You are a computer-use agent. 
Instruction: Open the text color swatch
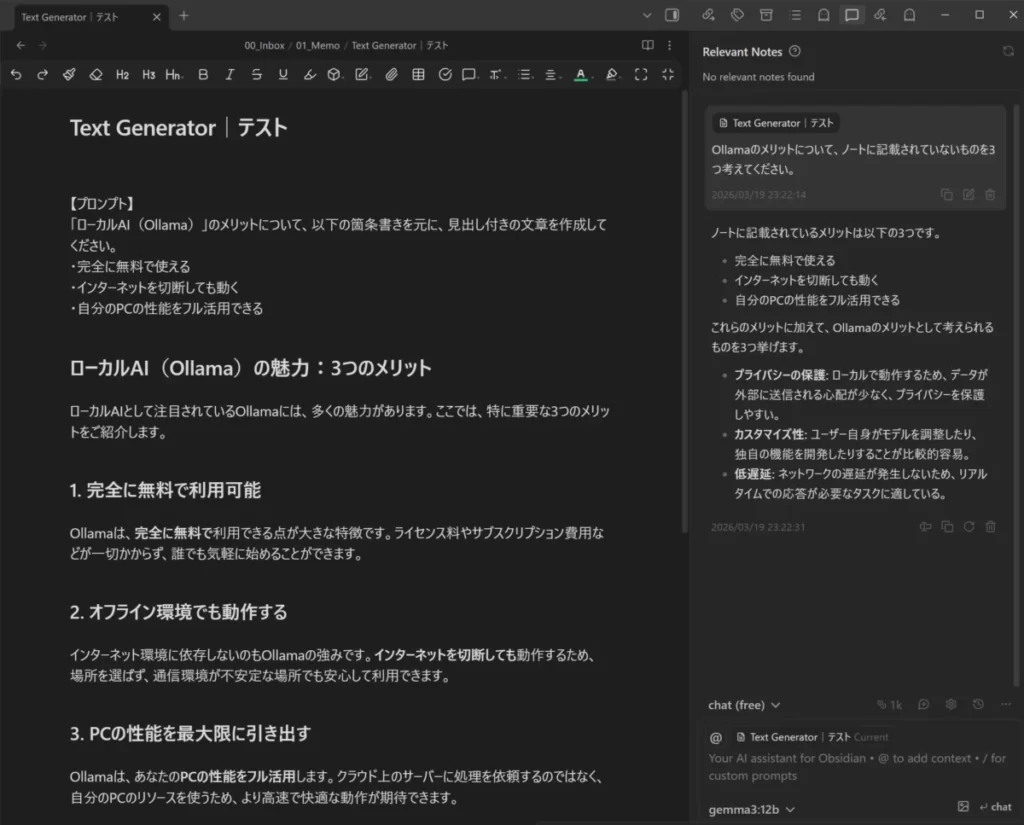click(x=580, y=74)
